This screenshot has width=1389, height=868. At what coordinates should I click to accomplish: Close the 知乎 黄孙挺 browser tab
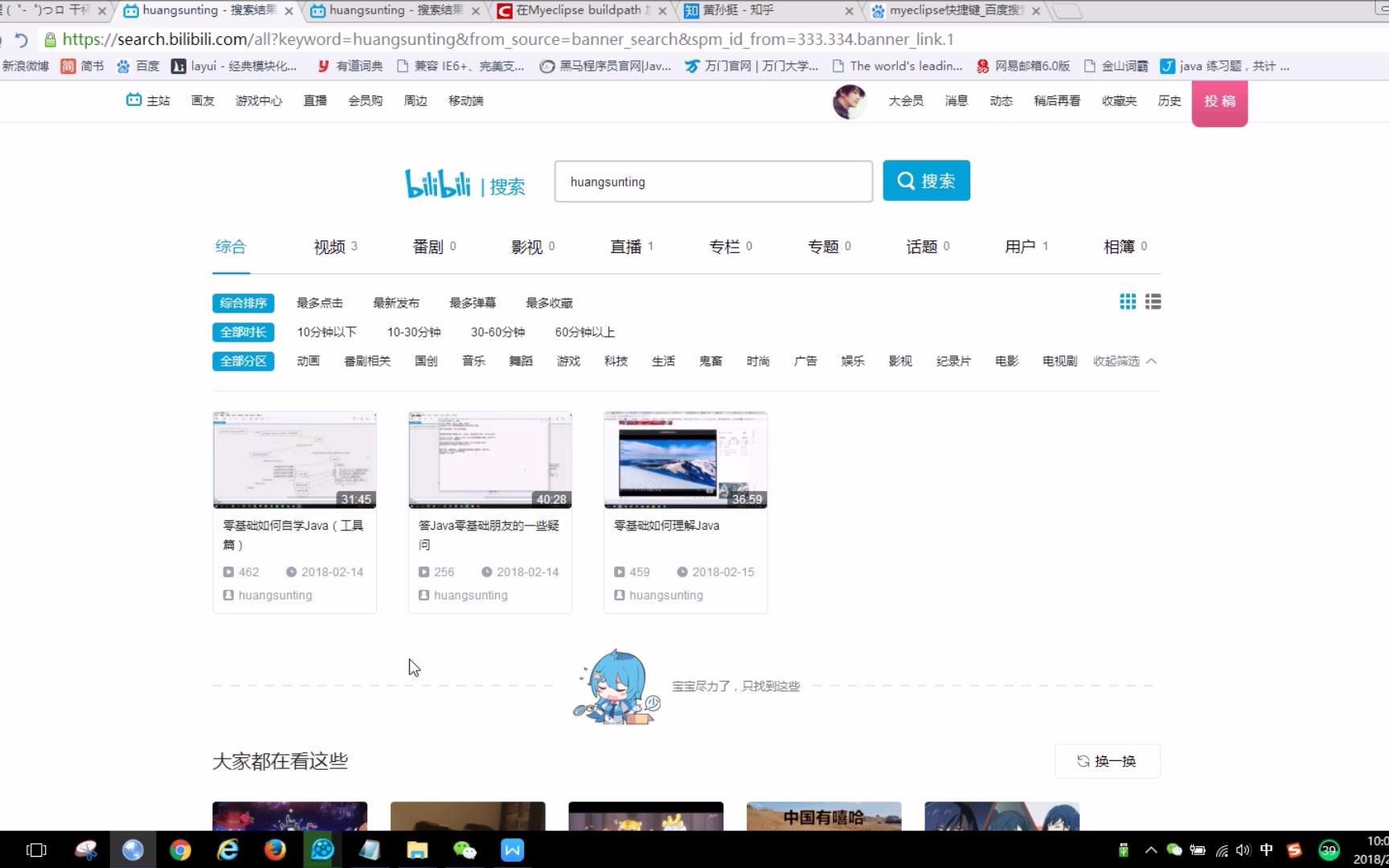click(x=850, y=11)
